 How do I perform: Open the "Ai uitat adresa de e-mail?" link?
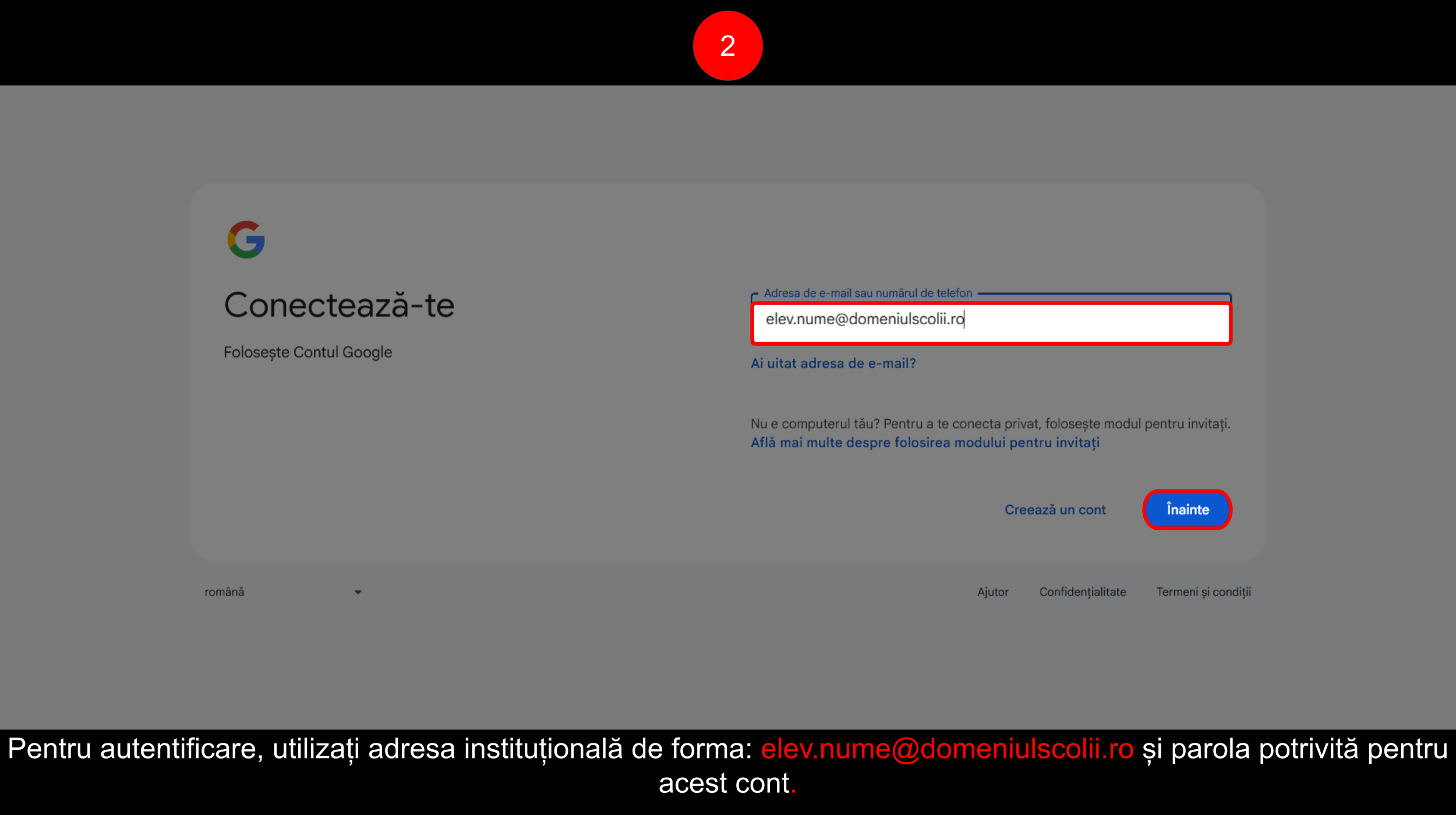tap(833, 363)
